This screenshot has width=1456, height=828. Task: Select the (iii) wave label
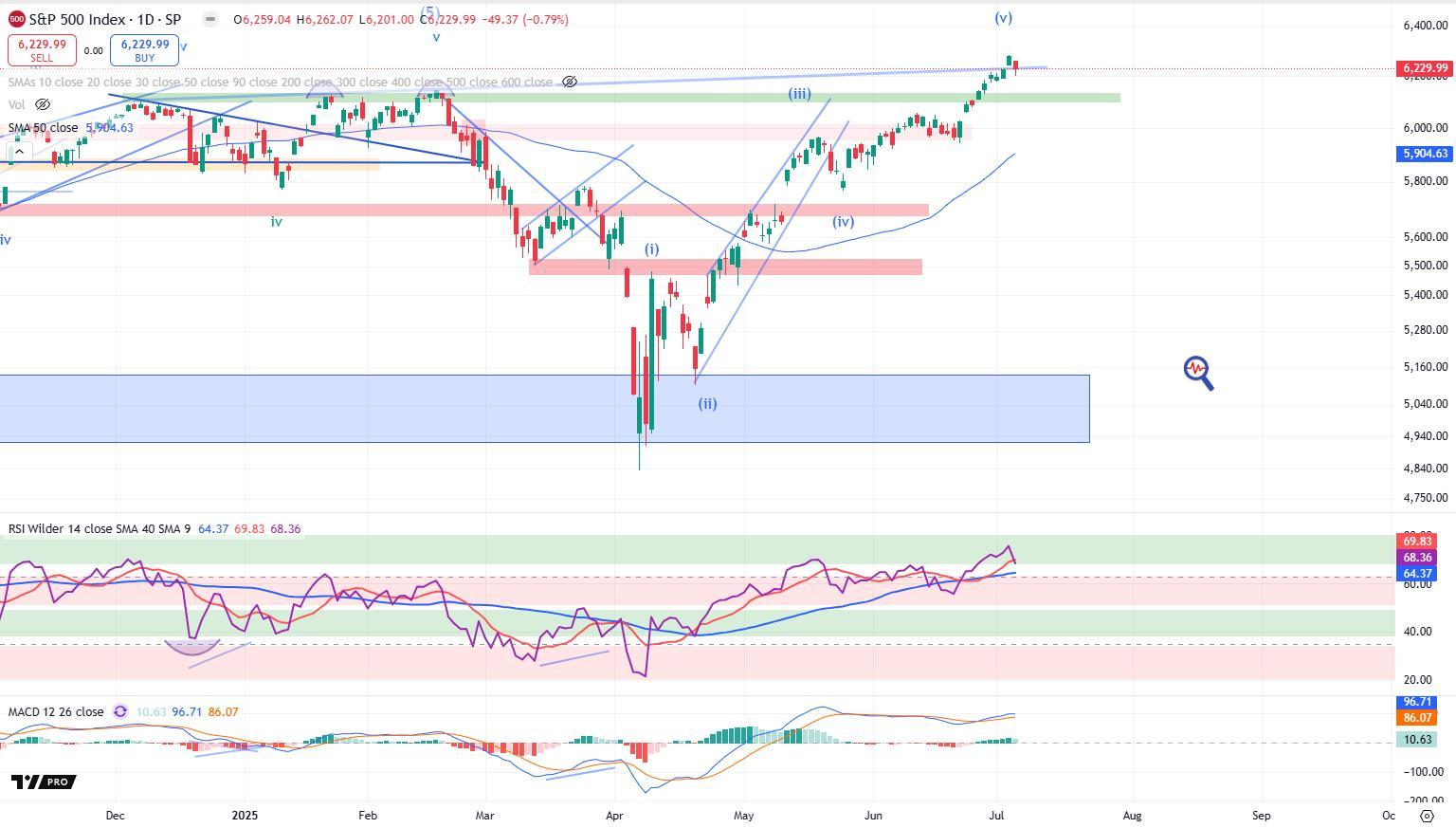799,94
